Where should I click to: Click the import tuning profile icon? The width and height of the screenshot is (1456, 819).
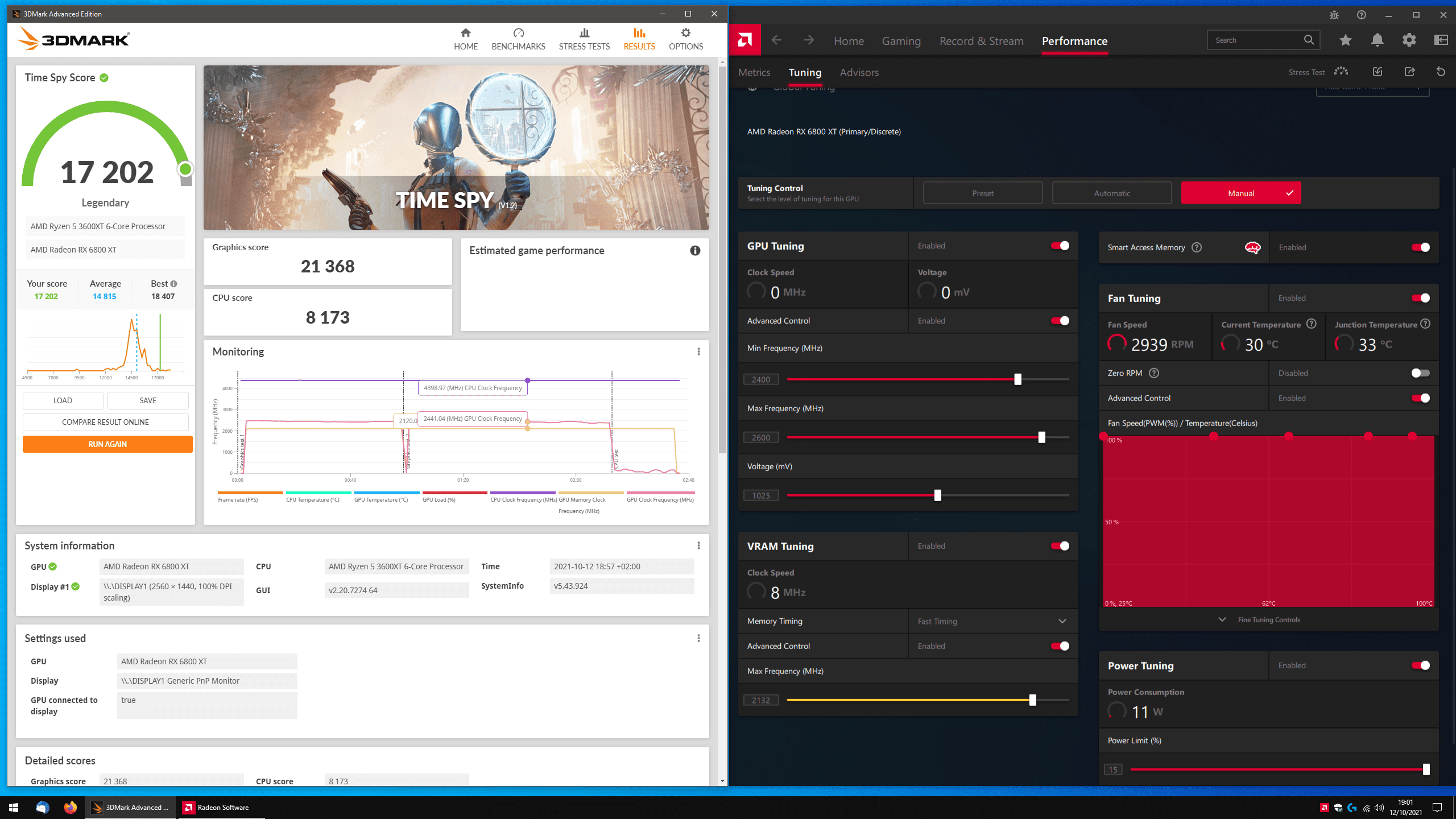(x=1378, y=72)
